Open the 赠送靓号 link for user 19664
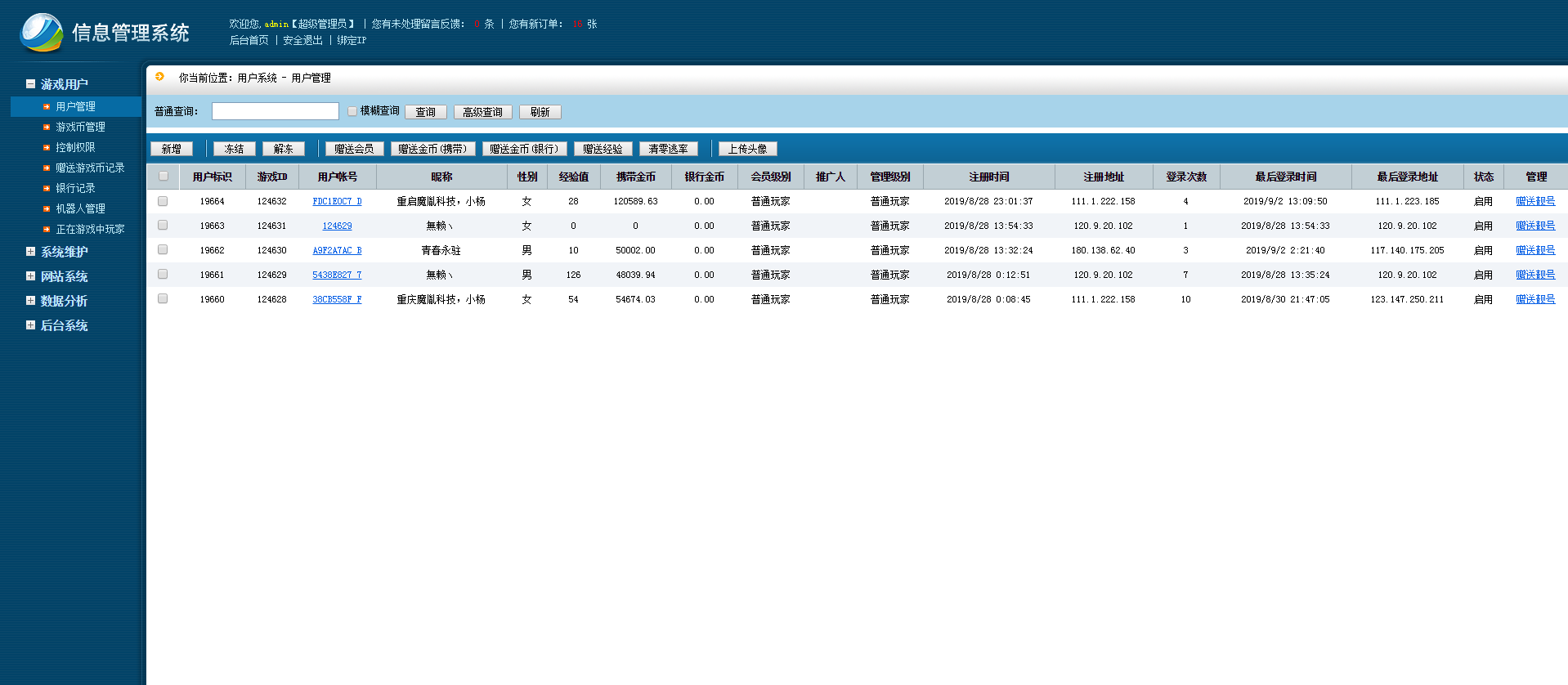1568x685 pixels. (1534, 201)
